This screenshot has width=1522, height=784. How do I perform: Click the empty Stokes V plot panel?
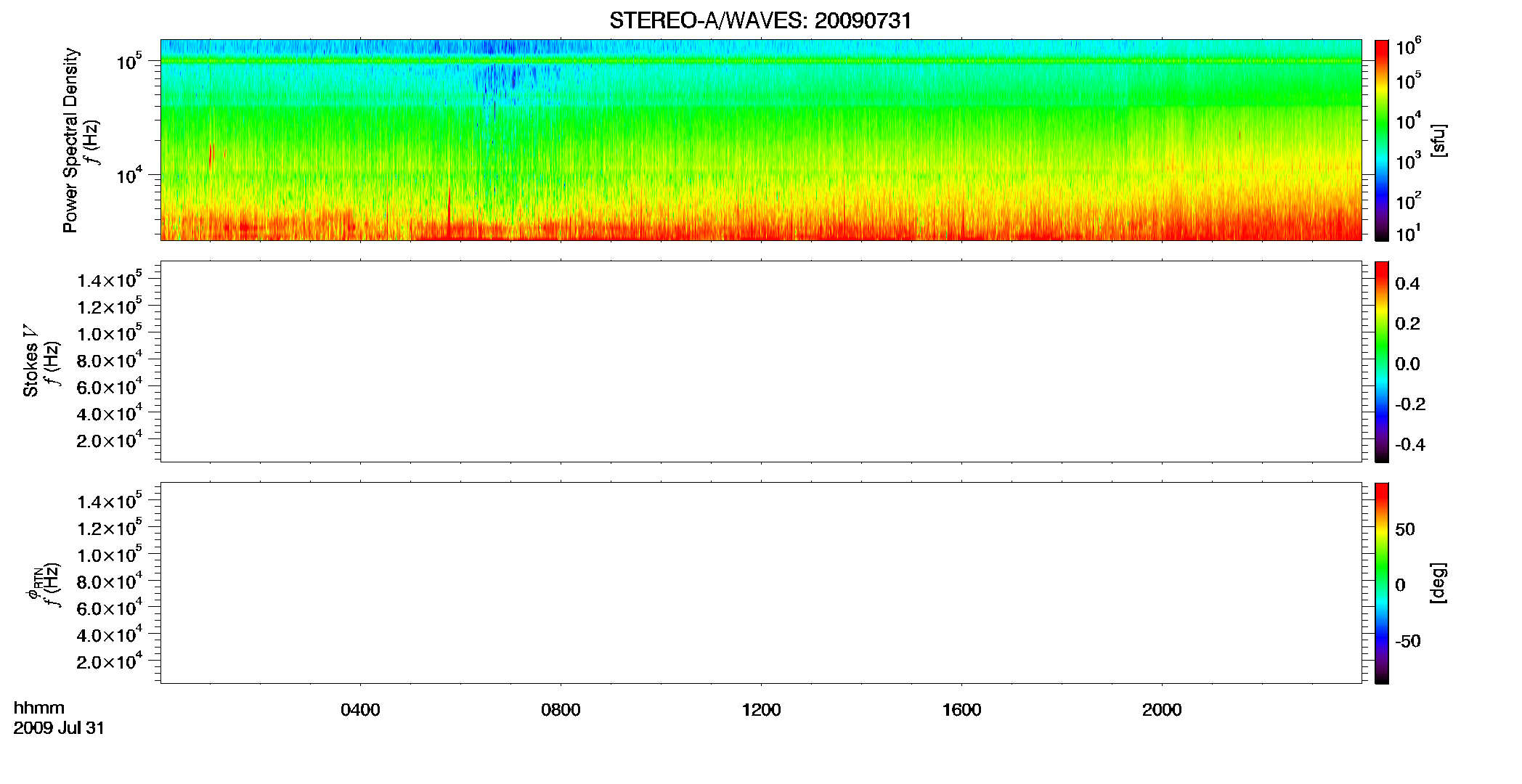[761, 362]
